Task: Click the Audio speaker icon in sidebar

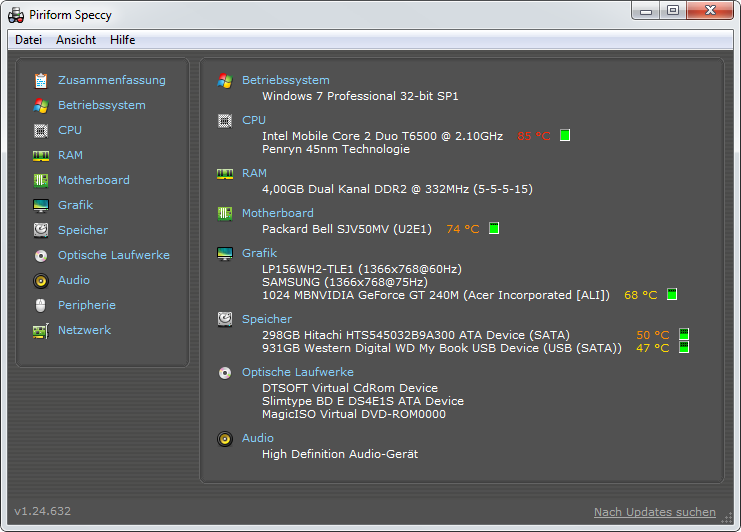Action: (41, 281)
